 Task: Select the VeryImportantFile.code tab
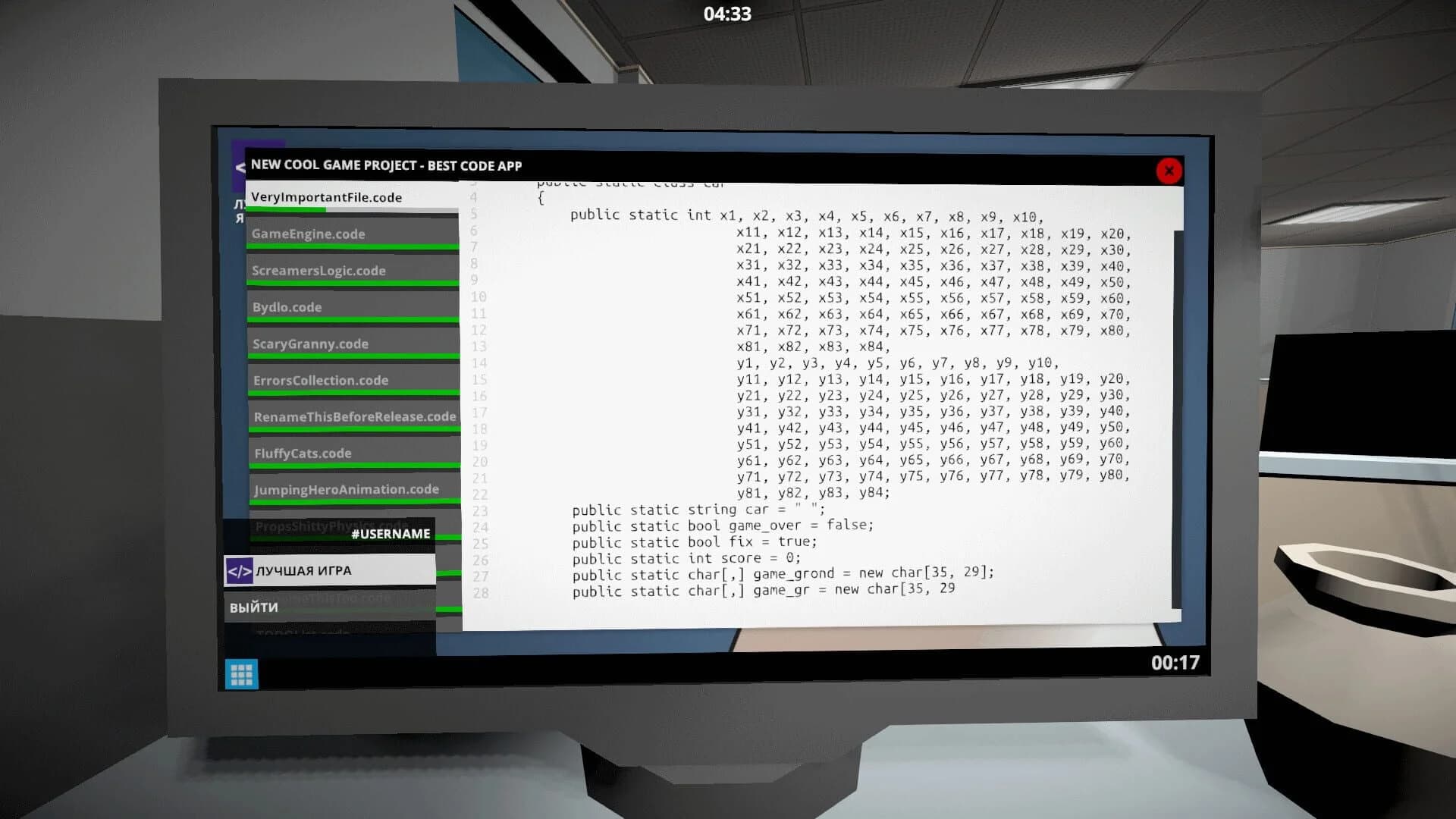point(326,197)
